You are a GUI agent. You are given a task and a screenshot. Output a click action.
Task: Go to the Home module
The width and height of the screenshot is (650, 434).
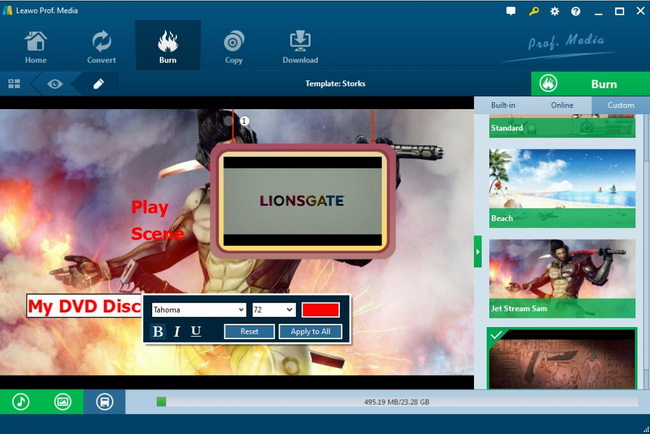[x=36, y=46]
